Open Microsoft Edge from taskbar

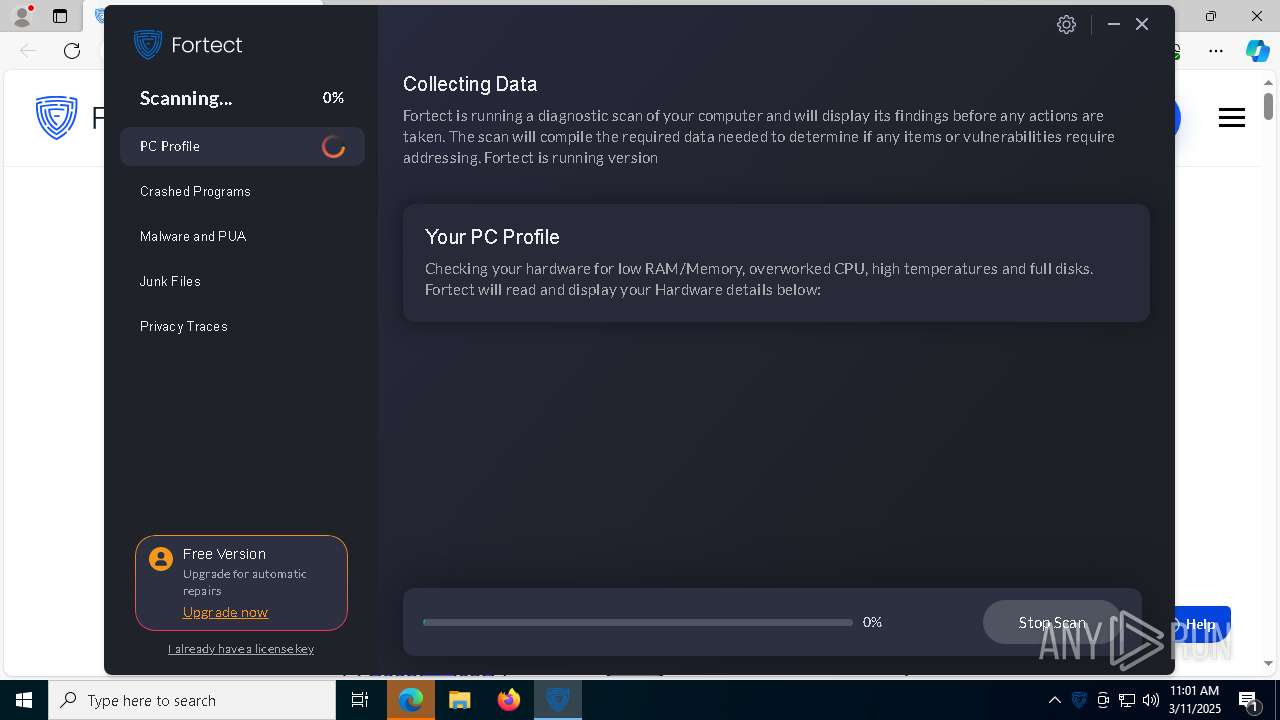coord(411,700)
